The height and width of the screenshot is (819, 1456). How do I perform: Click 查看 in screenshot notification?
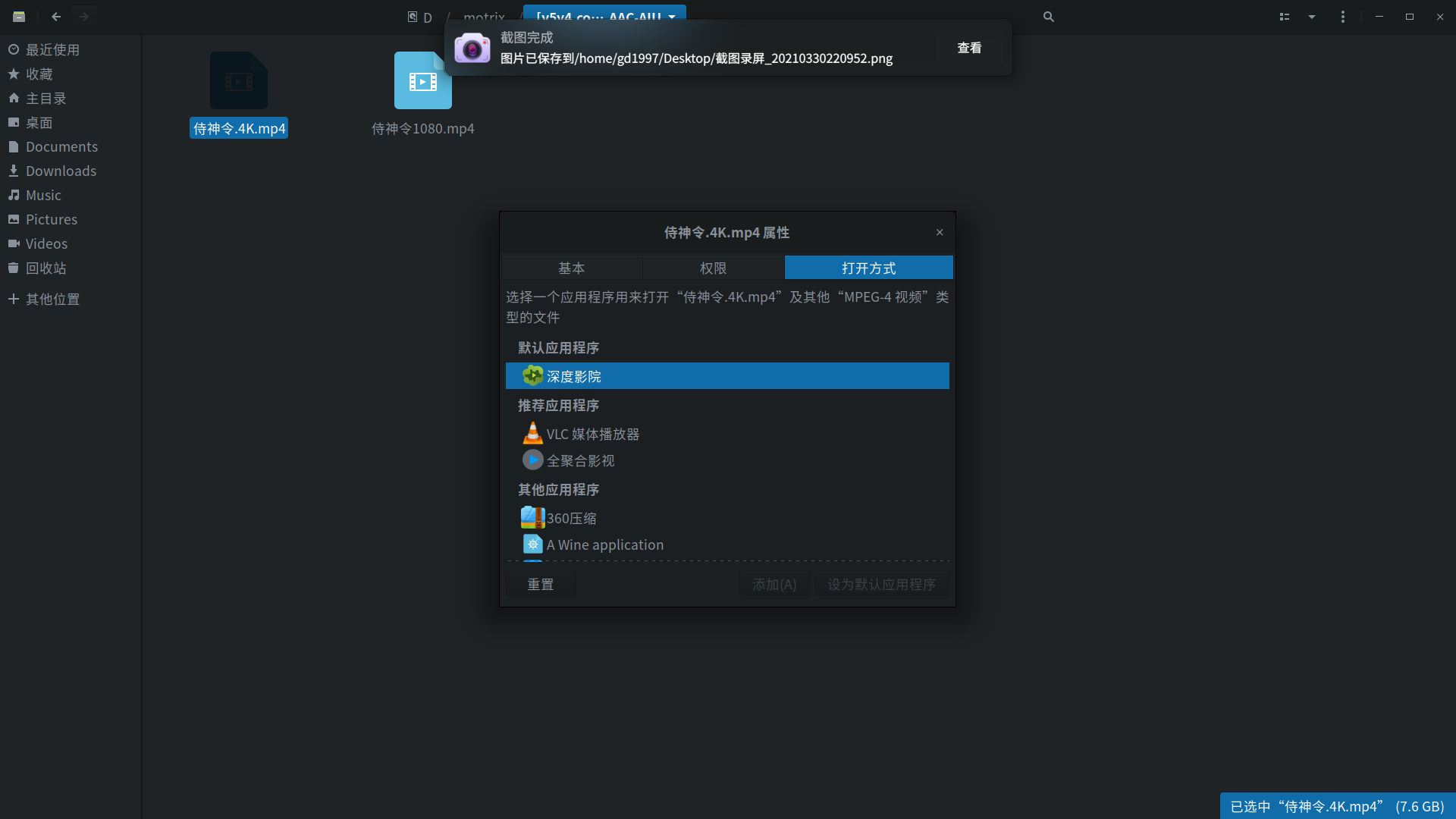968,48
